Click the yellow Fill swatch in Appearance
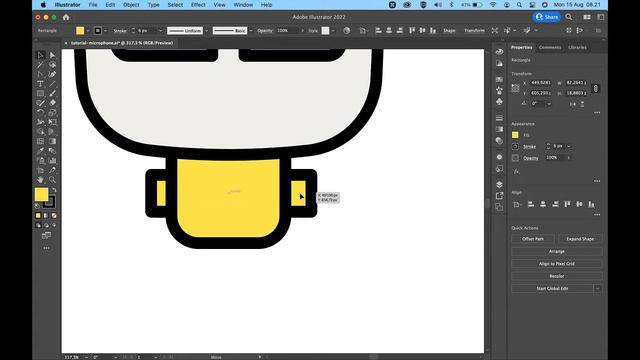640x360 pixels. click(x=515, y=135)
